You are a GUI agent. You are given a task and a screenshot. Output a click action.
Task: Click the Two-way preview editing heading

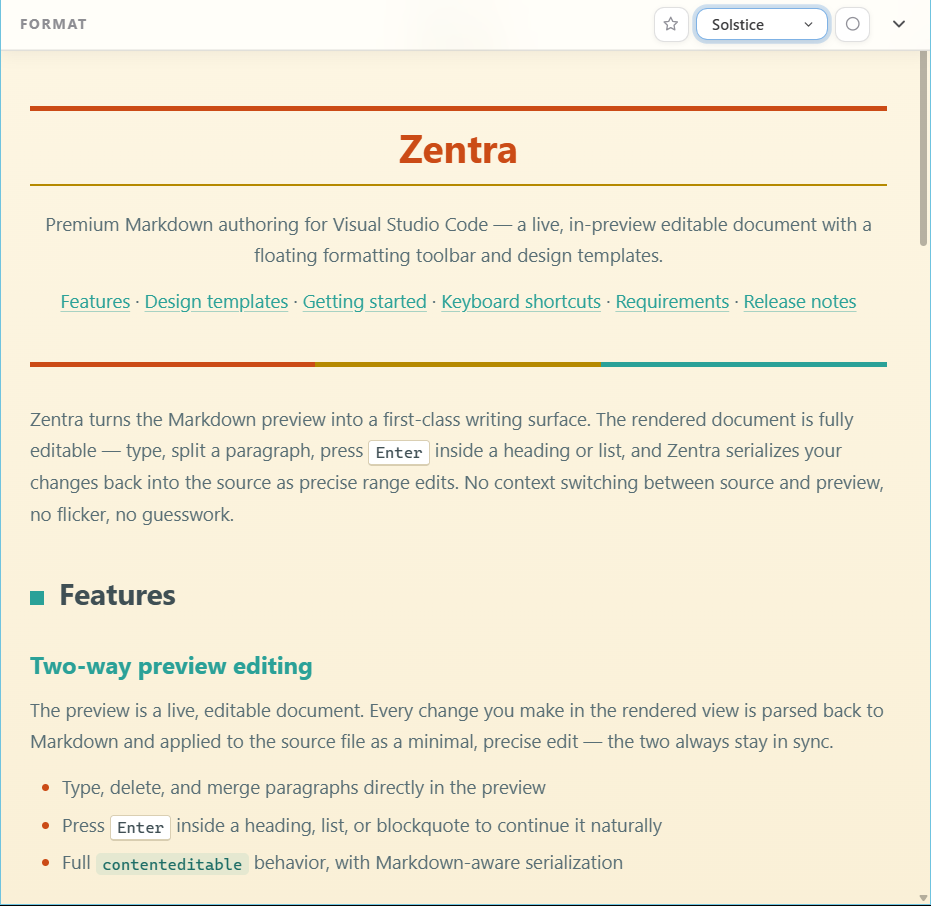coord(171,666)
